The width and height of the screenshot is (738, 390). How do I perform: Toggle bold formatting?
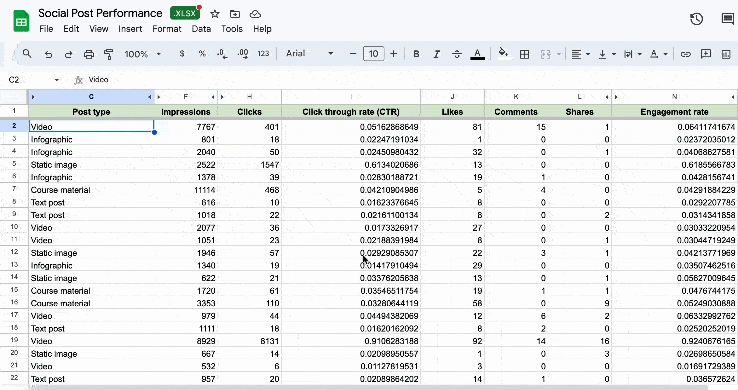(x=416, y=54)
